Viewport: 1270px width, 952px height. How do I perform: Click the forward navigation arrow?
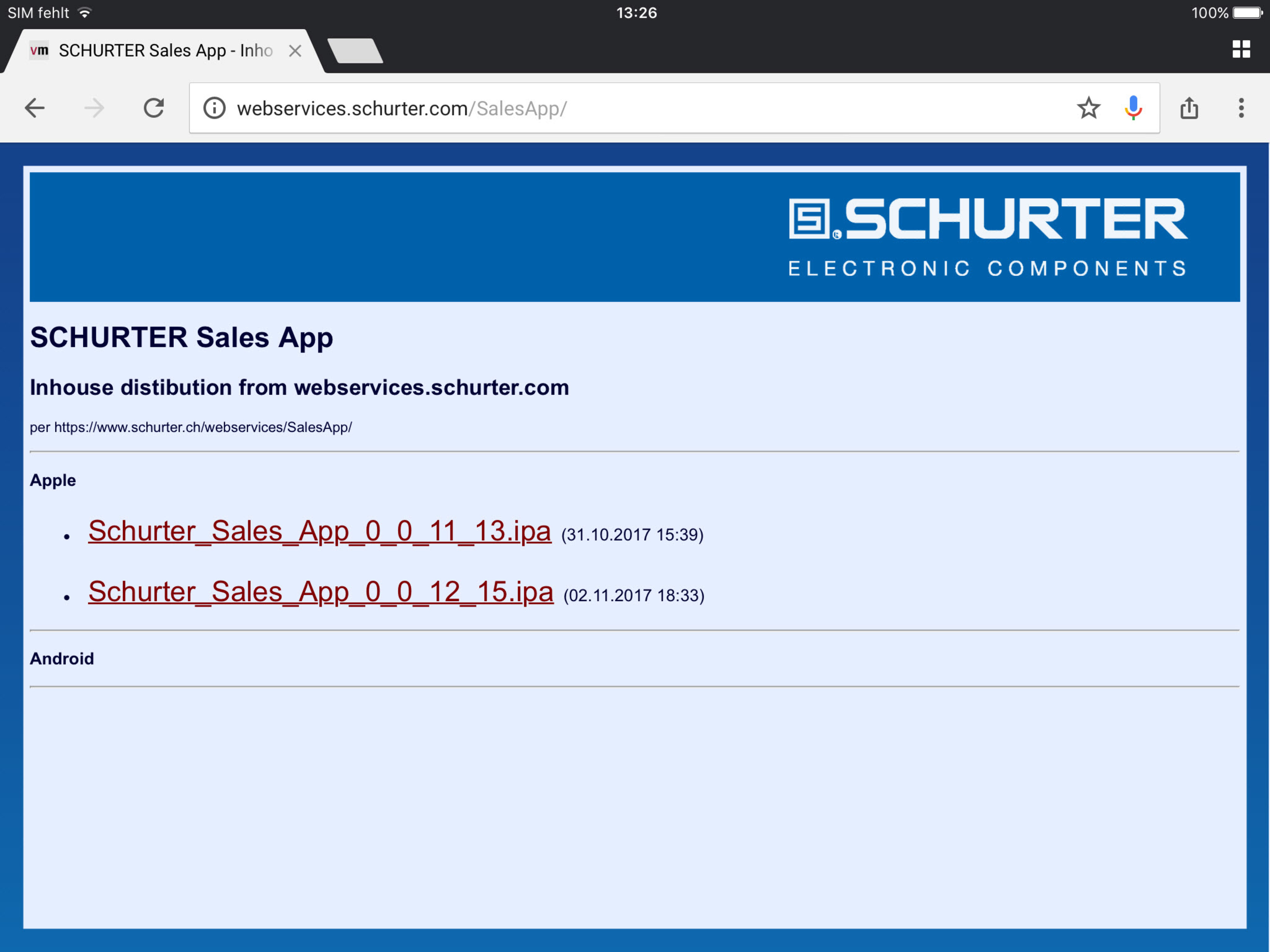[x=94, y=108]
